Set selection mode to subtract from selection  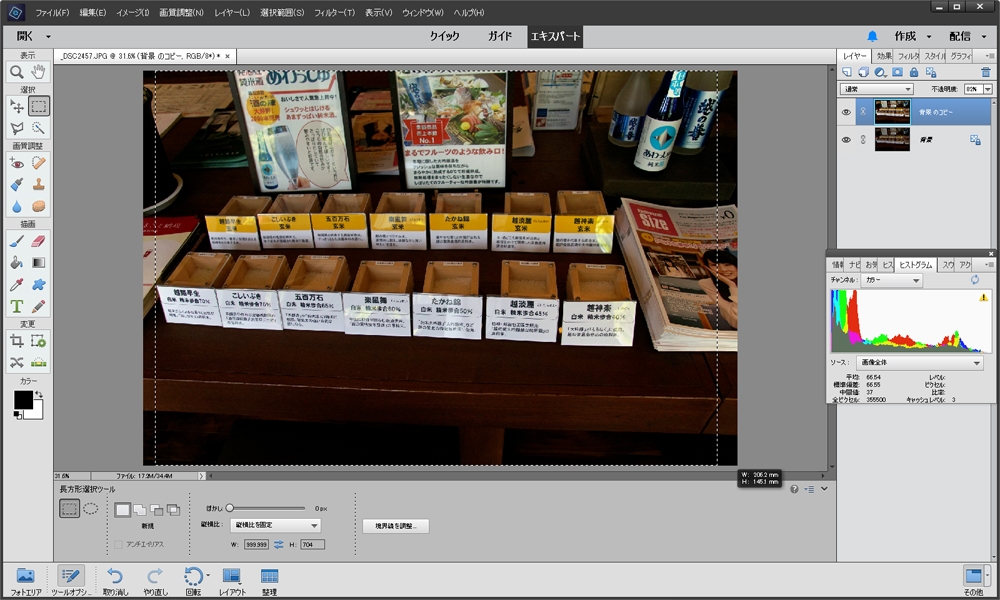point(157,509)
